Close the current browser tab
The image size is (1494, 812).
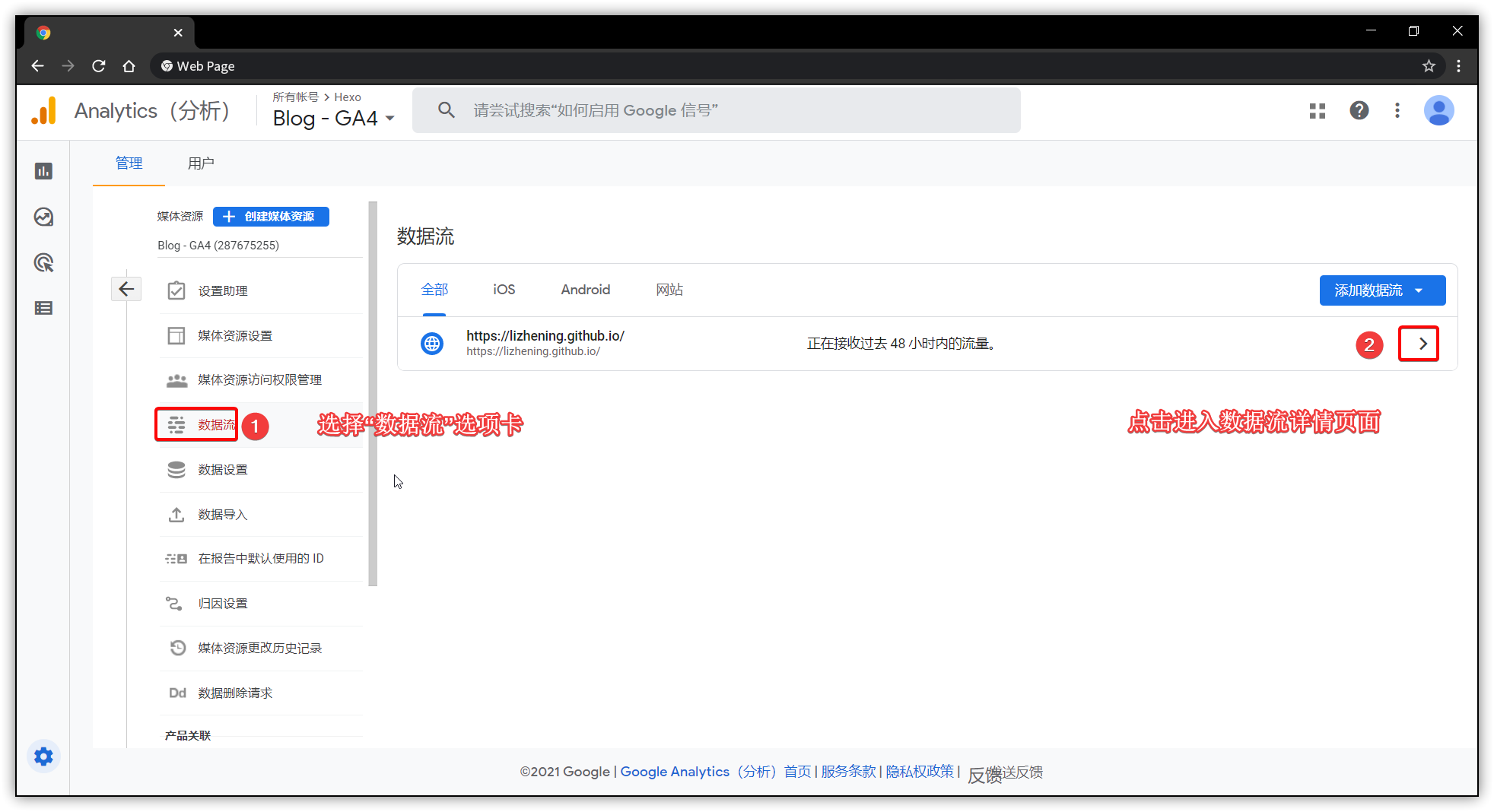click(x=178, y=33)
